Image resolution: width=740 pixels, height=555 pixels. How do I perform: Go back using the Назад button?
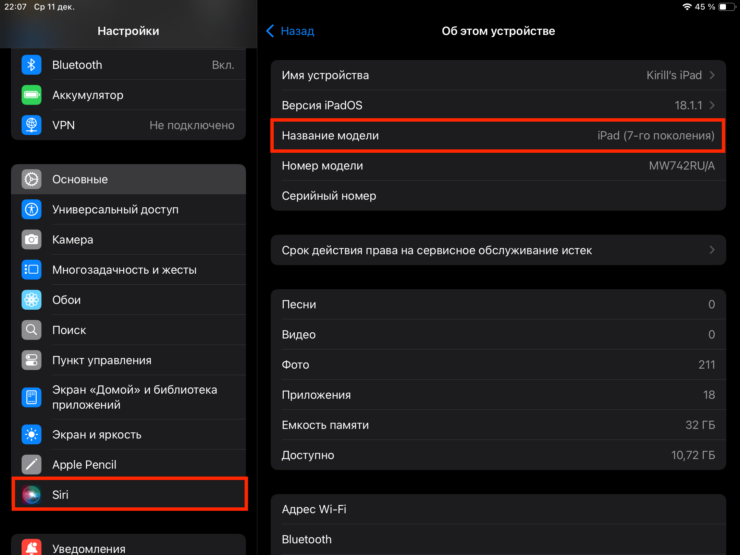(x=291, y=31)
